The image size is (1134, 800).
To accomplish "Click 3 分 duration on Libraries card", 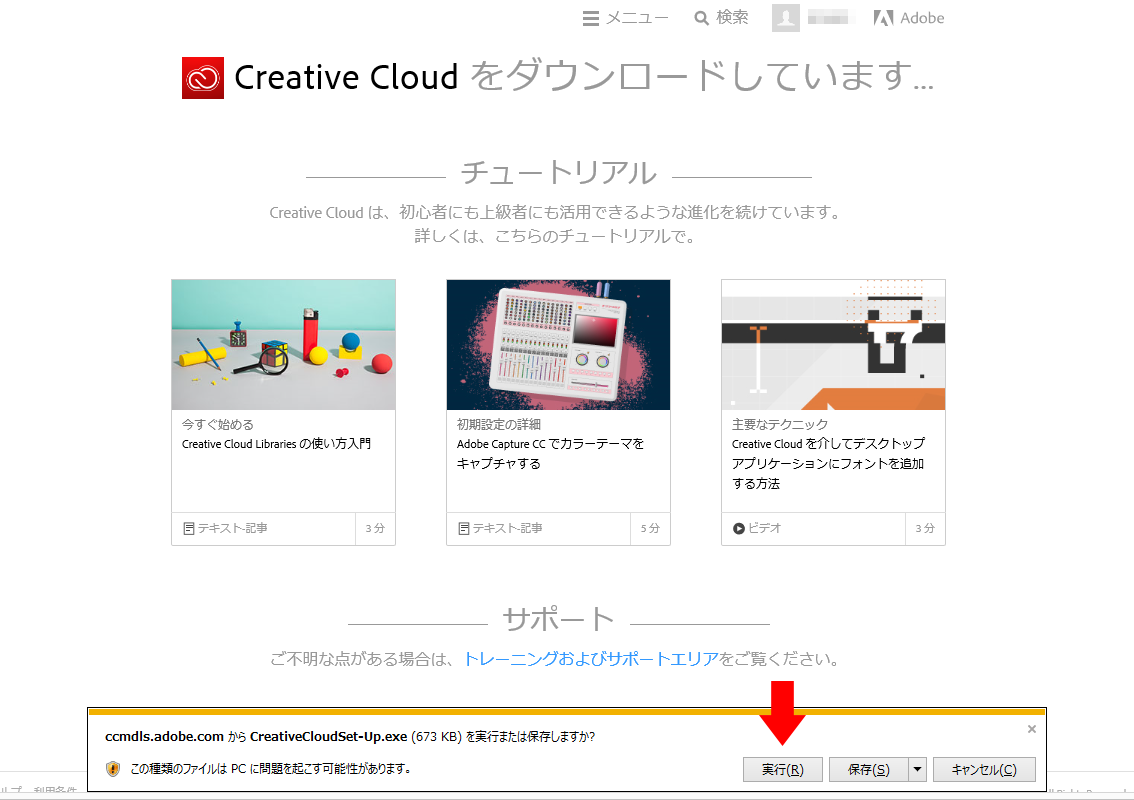I will pos(375,529).
